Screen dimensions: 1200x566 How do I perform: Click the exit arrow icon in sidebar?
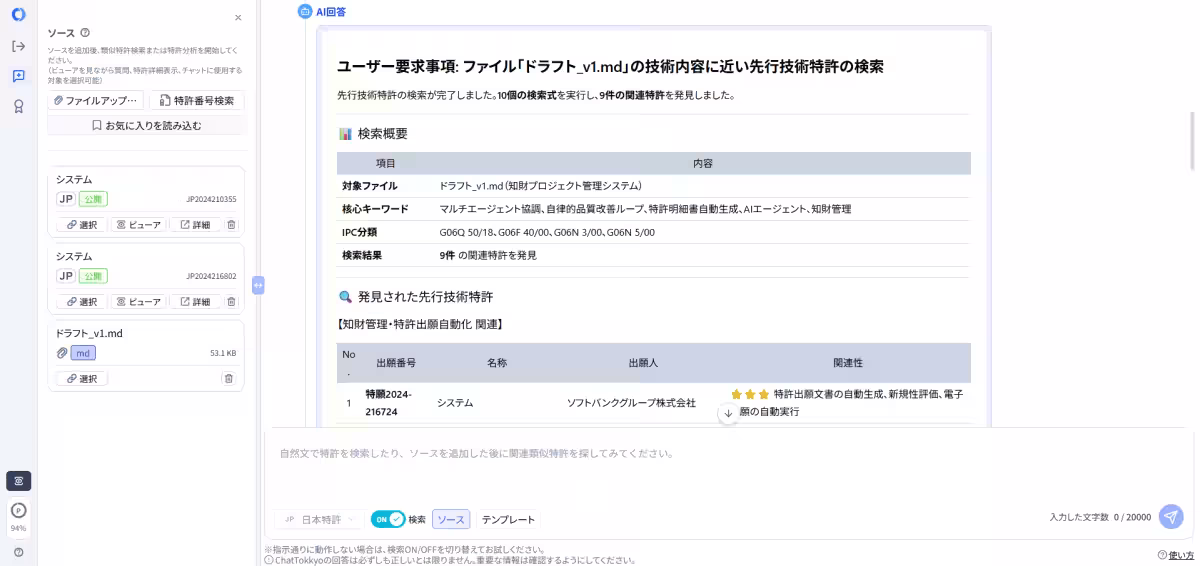pos(19,46)
